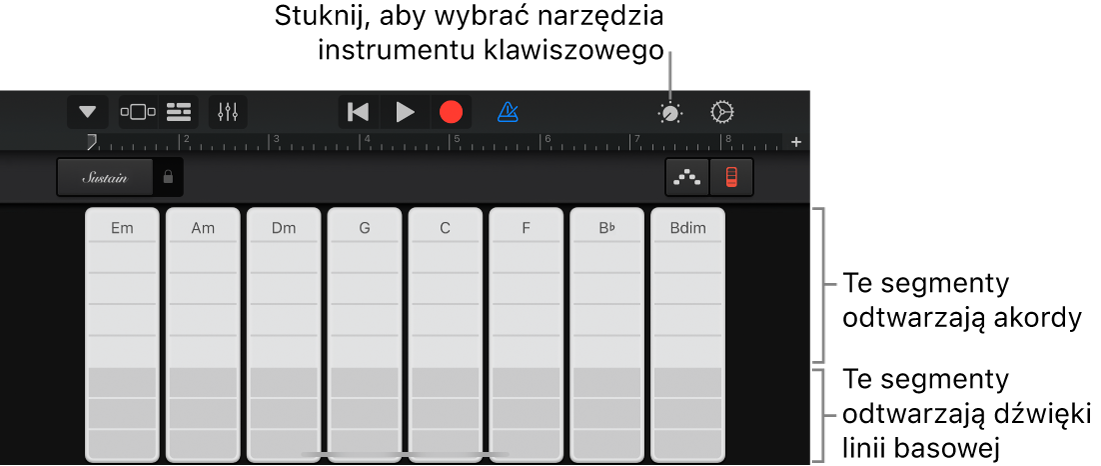The width and height of the screenshot is (1101, 466).
Task: Switch to Tracks view button
Action: (179, 112)
